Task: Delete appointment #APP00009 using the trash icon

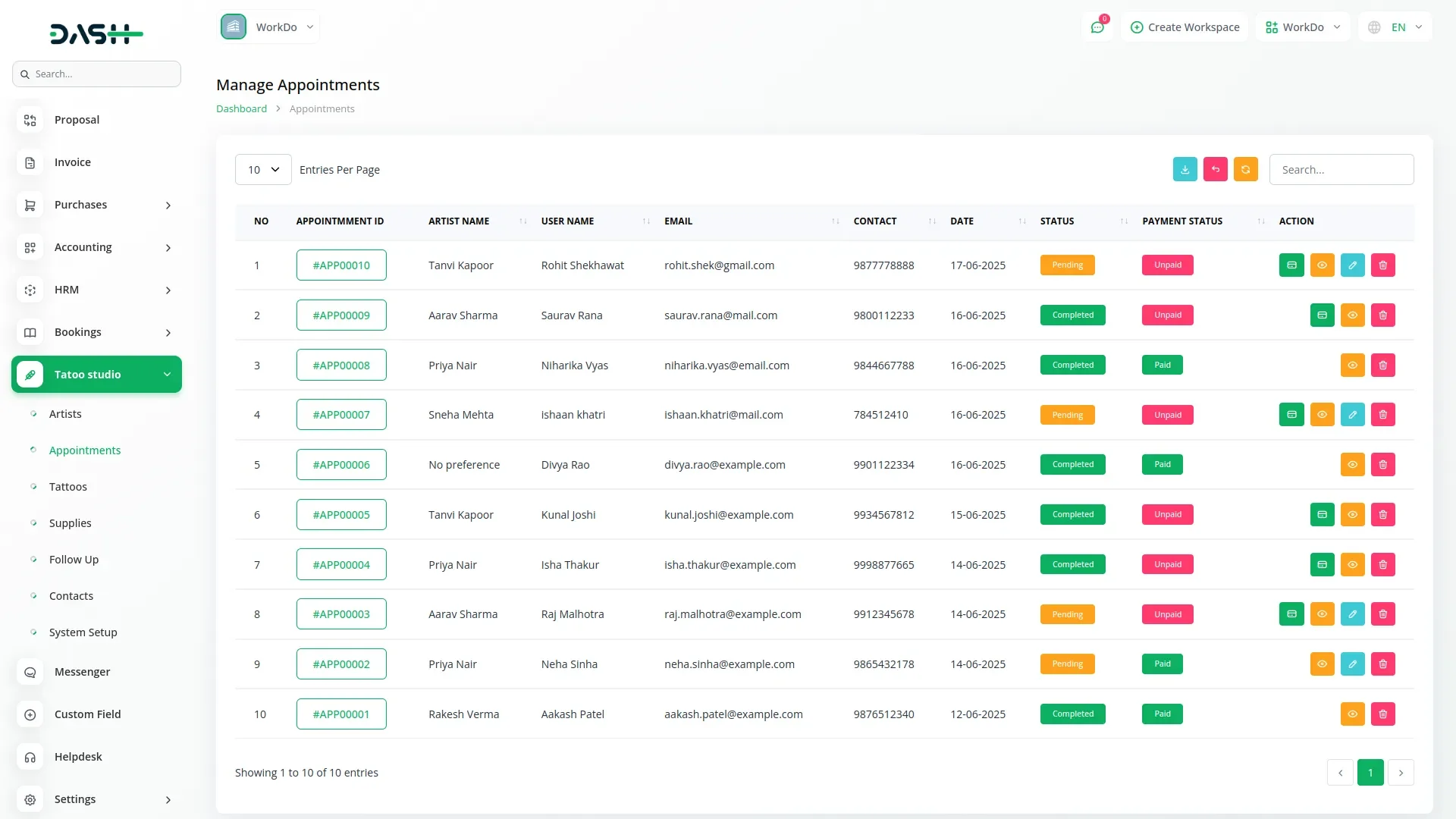Action: pyautogui.click(x=1382, y=315)
